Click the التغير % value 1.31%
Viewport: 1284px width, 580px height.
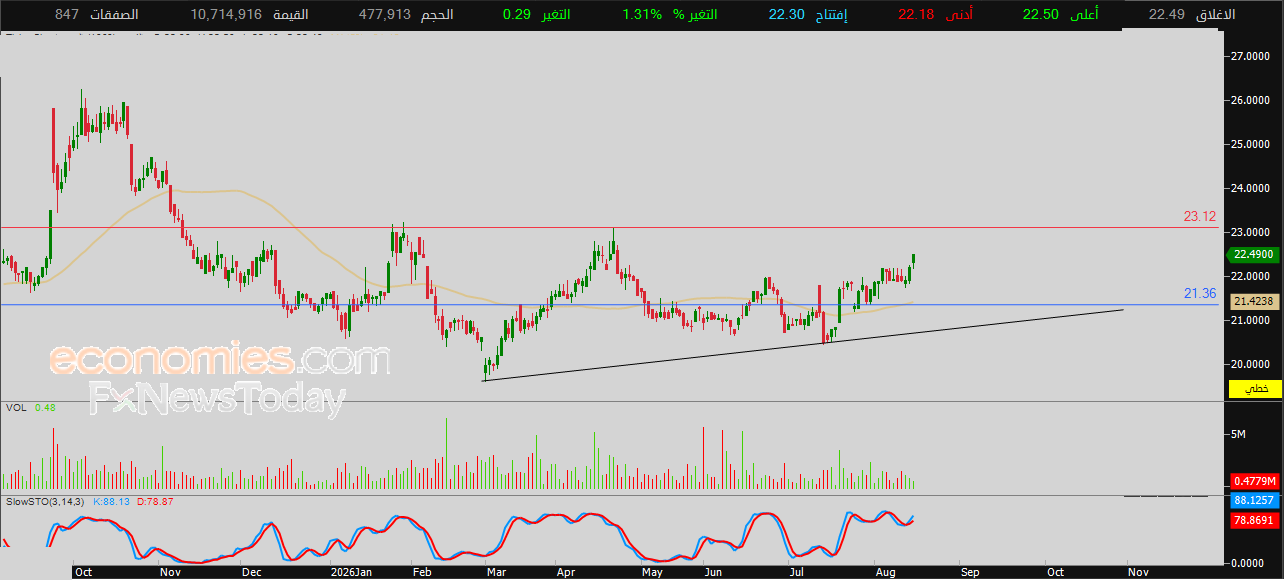coord(642,15)
